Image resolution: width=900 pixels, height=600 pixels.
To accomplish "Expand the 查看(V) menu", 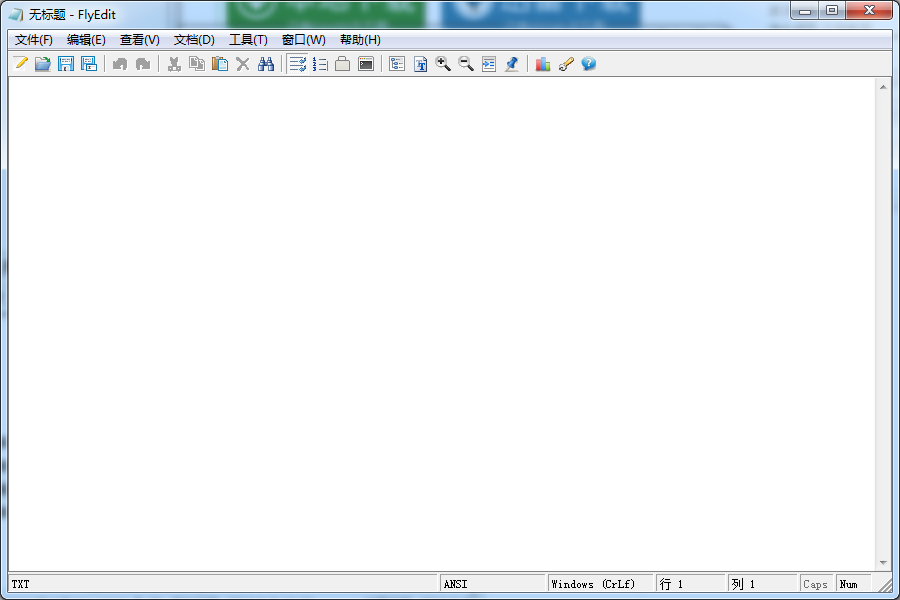I will coord(140,40).
